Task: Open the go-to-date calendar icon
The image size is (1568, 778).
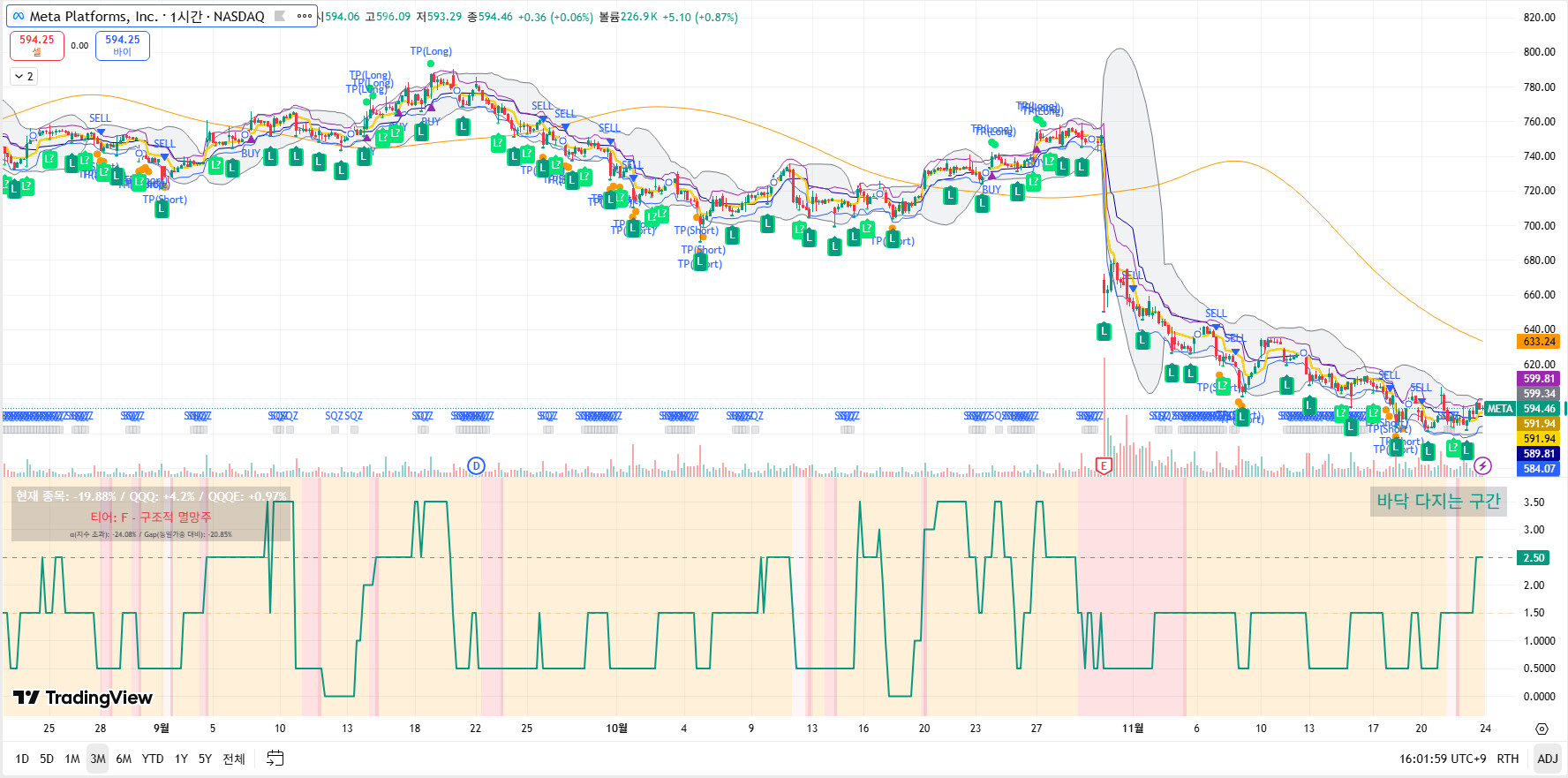Action: [275, 759]
